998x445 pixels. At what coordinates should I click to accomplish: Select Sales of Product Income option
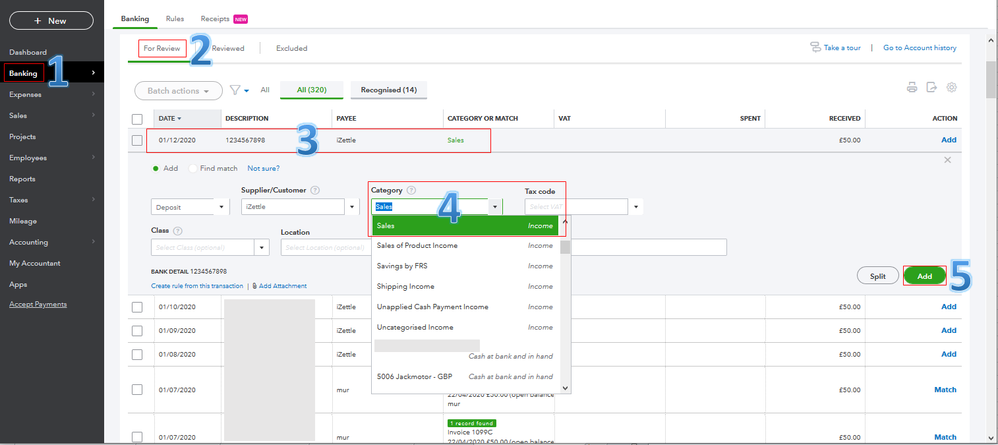[465, 246]
